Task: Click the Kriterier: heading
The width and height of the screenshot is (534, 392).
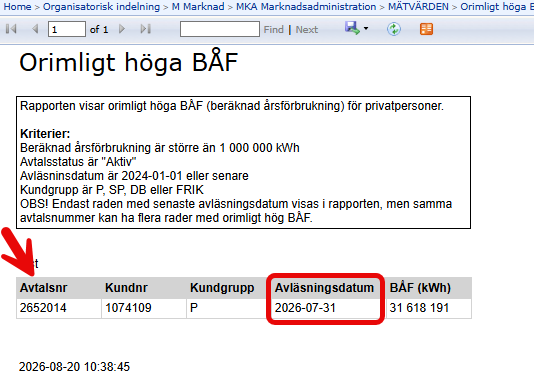Action: point(45,134)
